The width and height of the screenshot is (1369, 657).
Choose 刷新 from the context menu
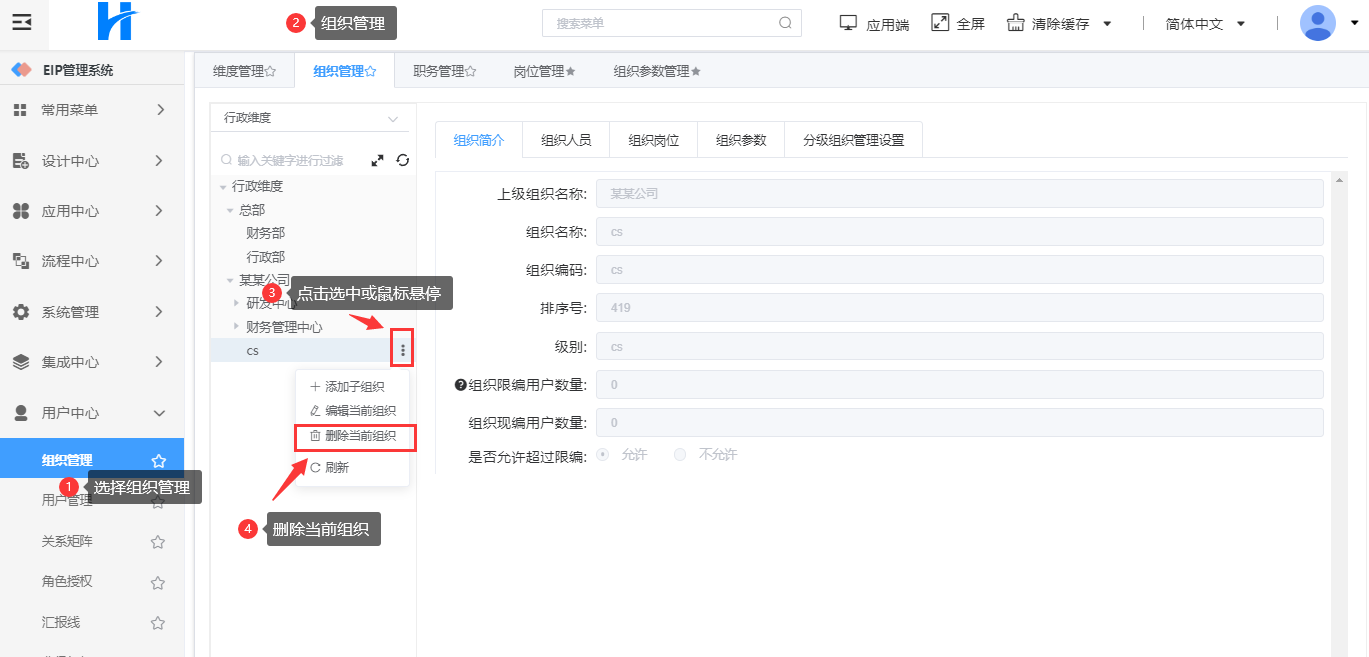pyautogui.click(x=352, y=468)
